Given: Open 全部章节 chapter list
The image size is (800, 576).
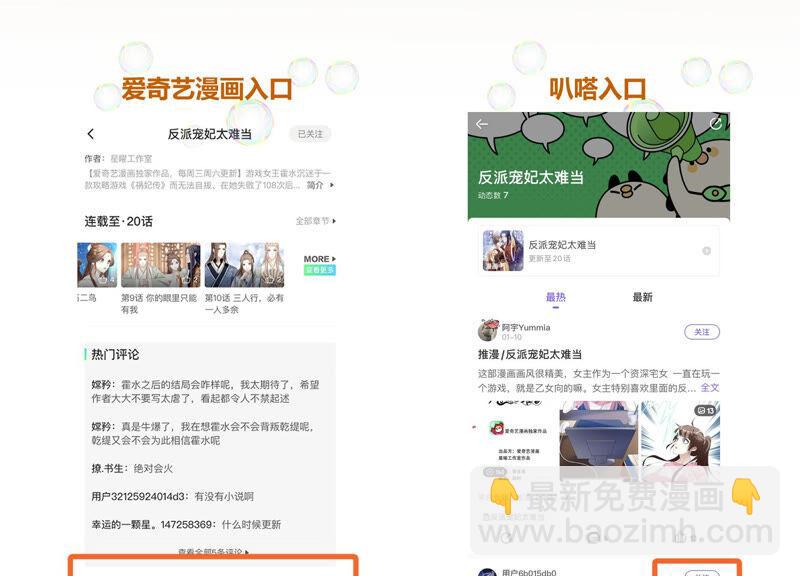Looking at the screenshot, I should coord(316,221).
